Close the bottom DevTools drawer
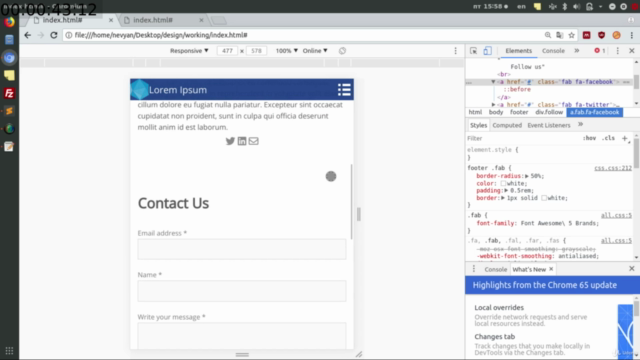Screen dimensions: 640x360 (x=632, y=269)
